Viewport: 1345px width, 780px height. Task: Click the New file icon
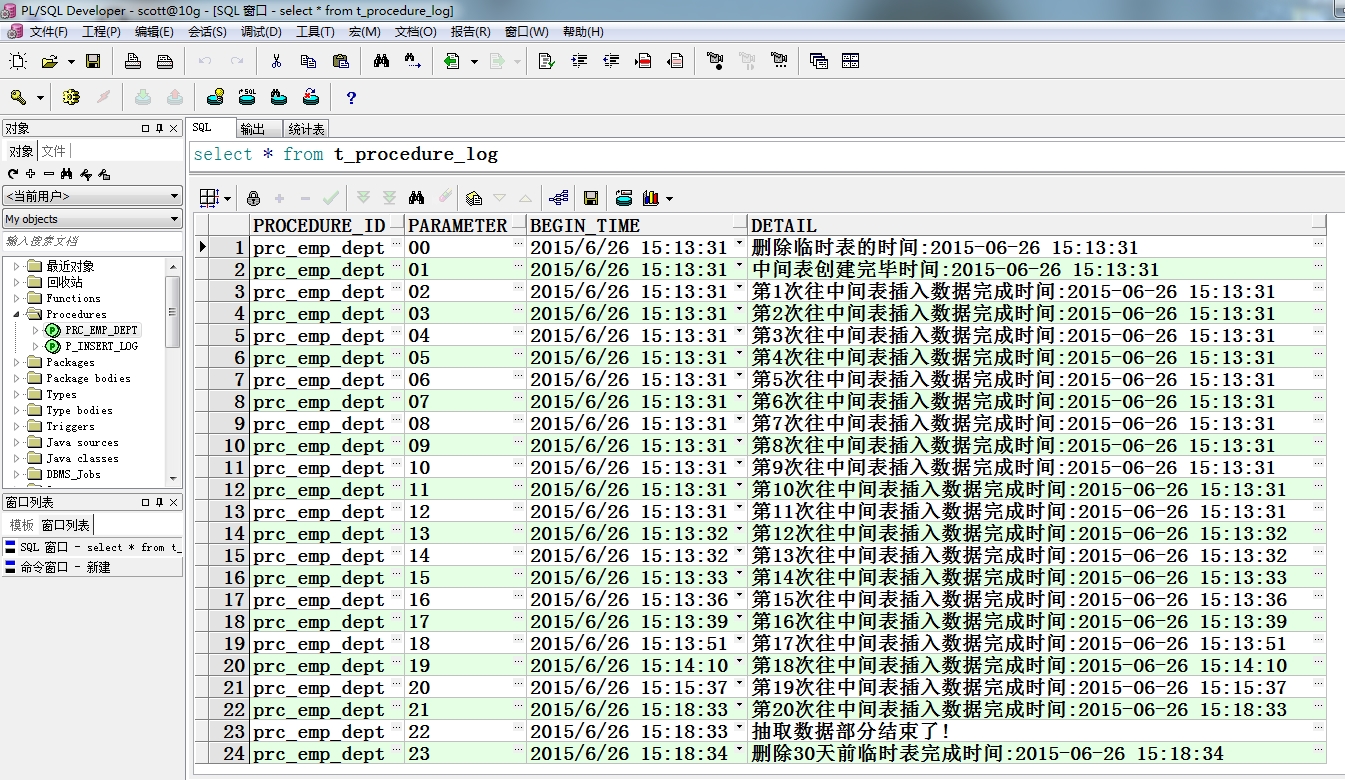(x=18, y=62)
